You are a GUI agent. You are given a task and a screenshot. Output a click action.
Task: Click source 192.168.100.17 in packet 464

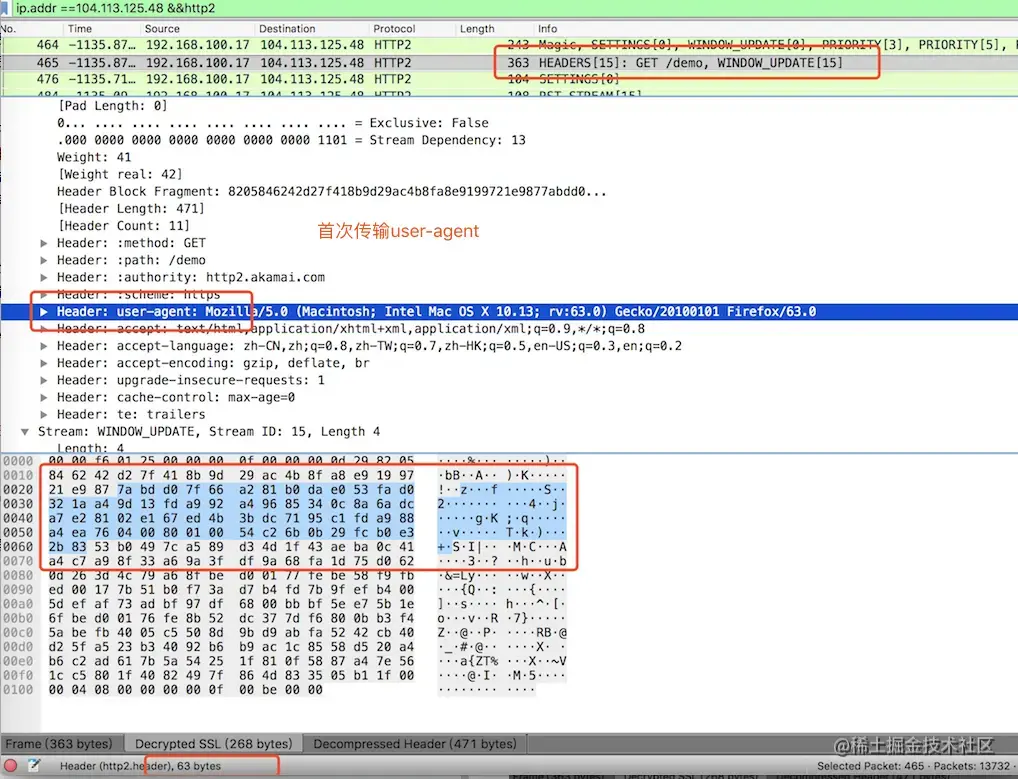click(197, 45)
